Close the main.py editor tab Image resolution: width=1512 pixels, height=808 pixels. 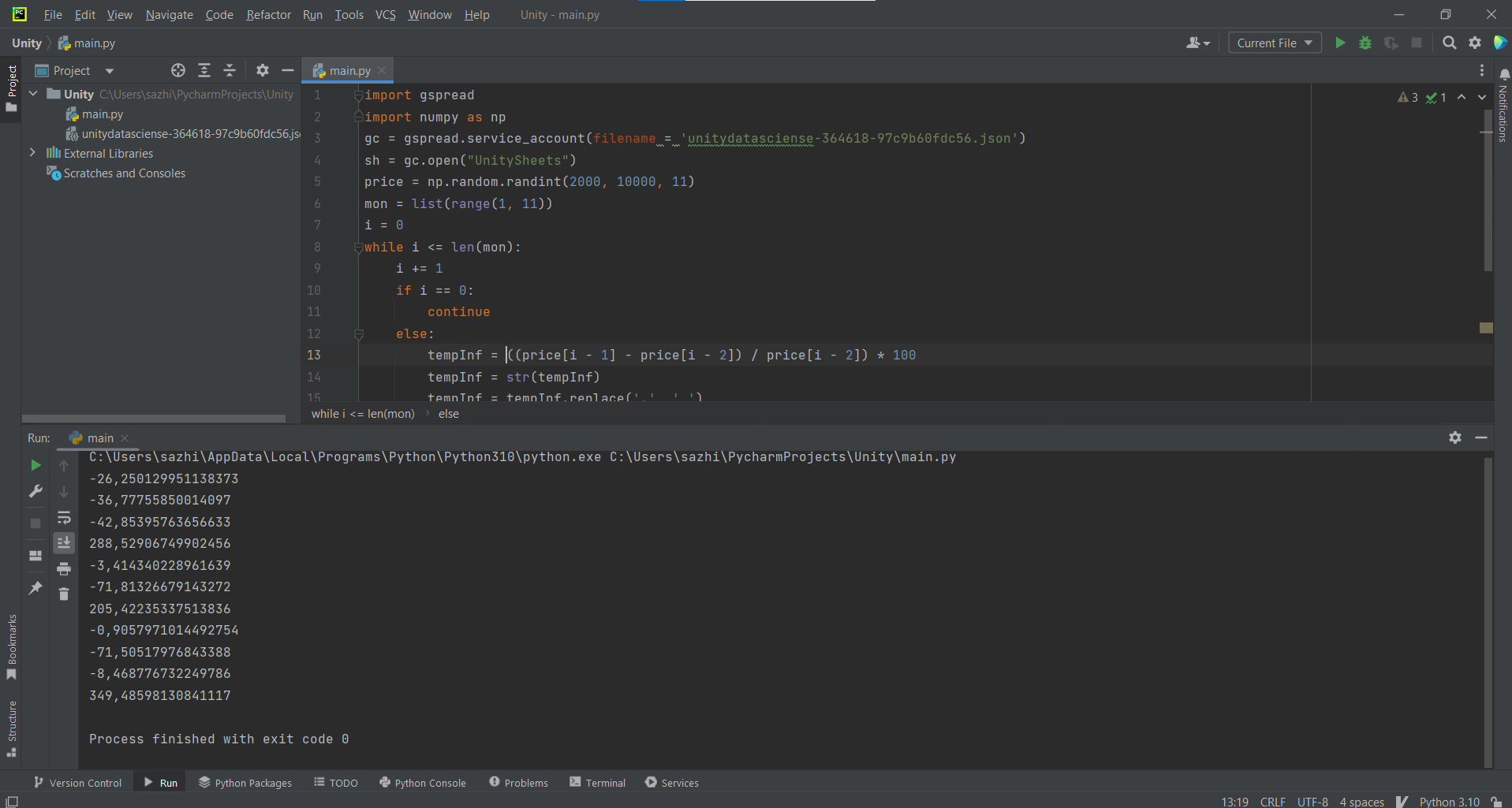[x=383, y=70]
